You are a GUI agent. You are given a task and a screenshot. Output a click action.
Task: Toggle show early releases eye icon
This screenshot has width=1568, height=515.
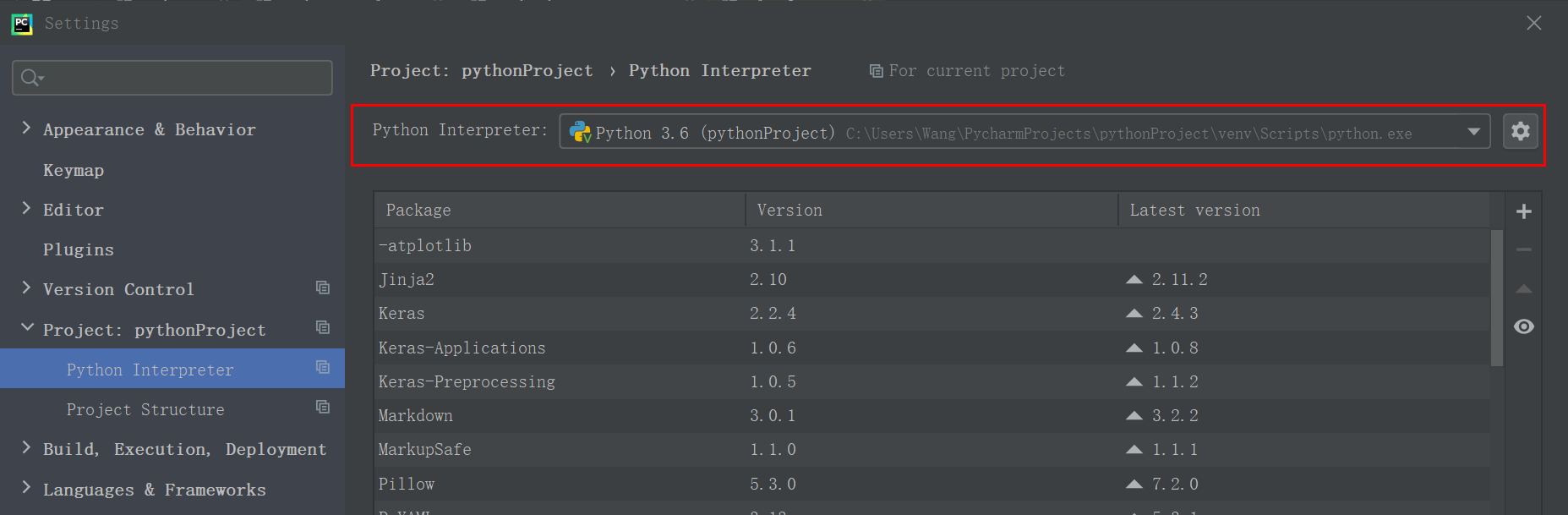click(1524, 326)
